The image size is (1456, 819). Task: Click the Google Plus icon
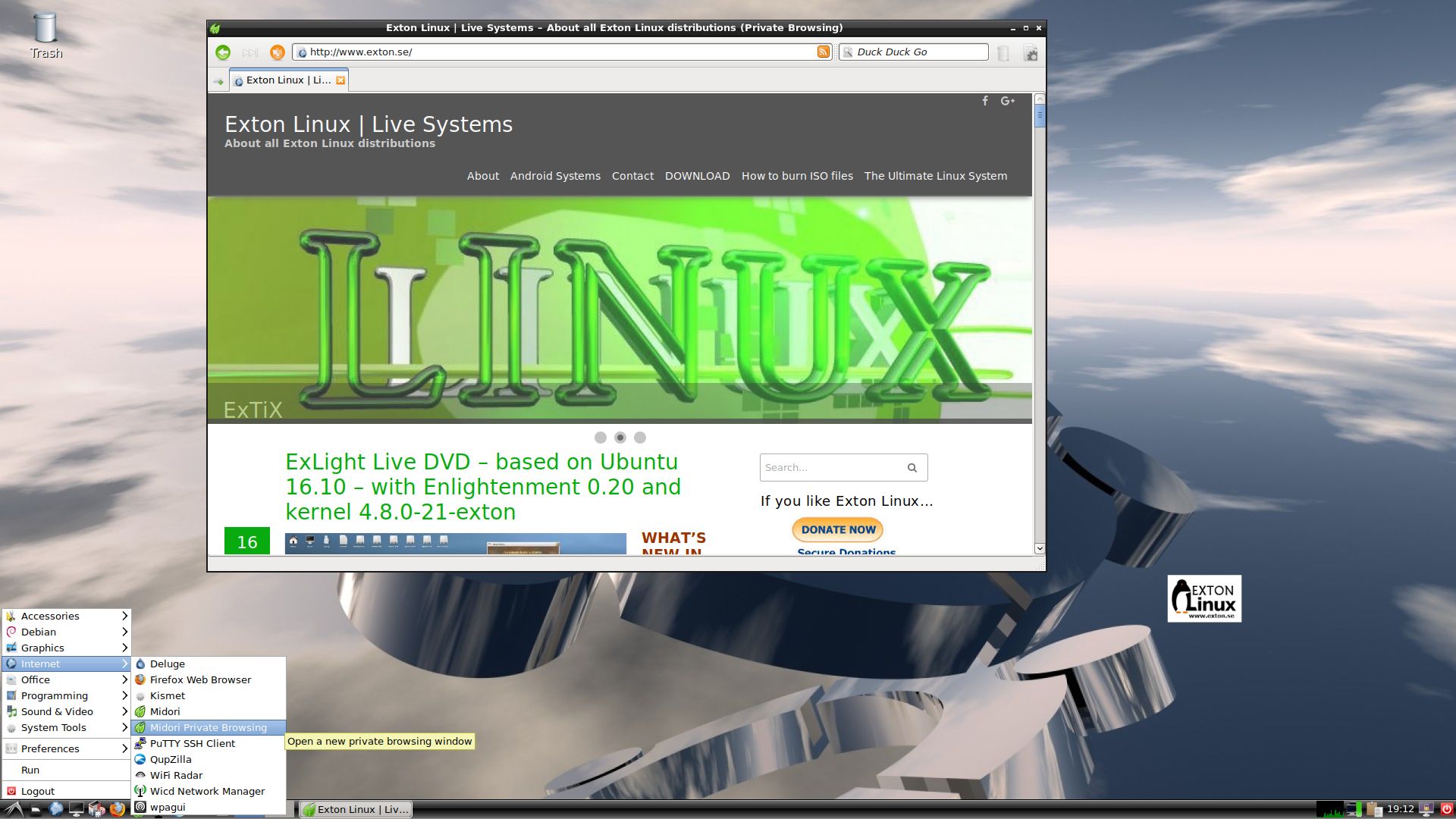pos(1008,101)
